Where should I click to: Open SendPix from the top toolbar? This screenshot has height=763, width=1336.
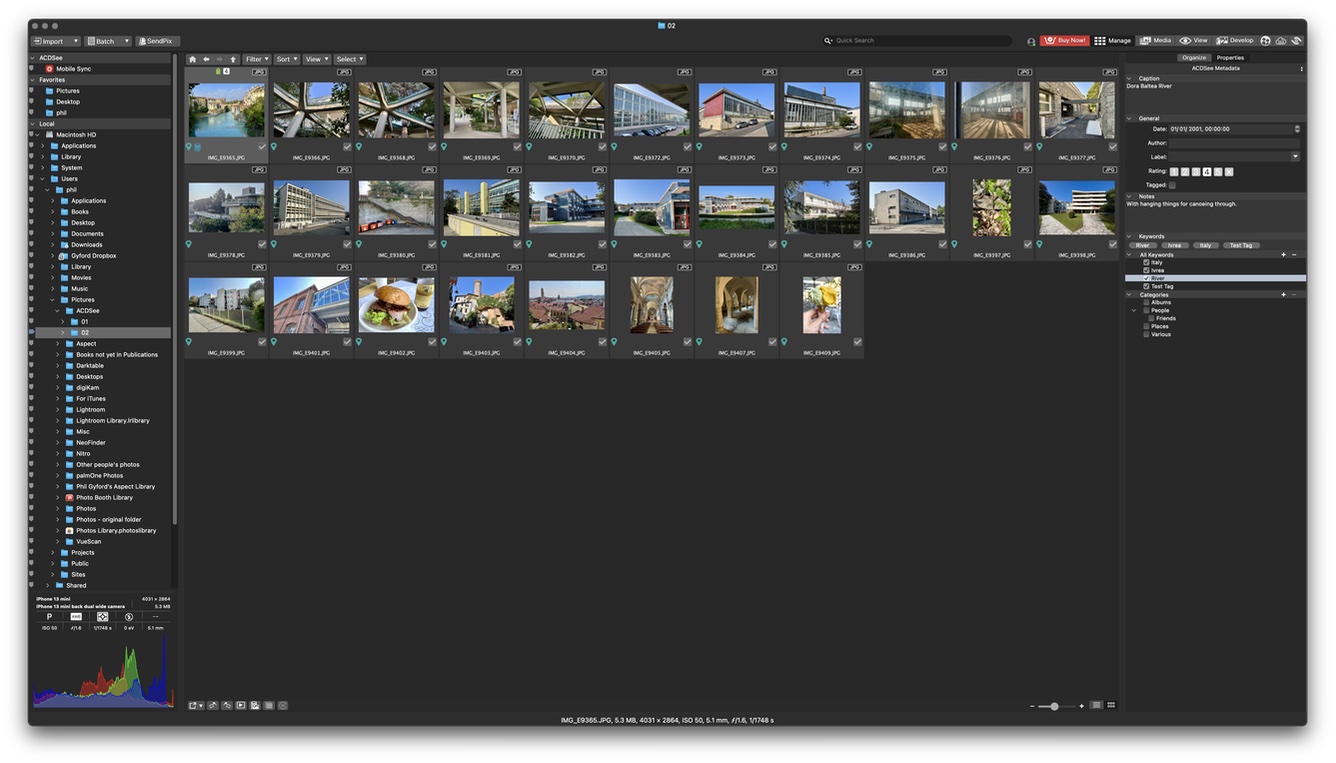click(158, 41)
